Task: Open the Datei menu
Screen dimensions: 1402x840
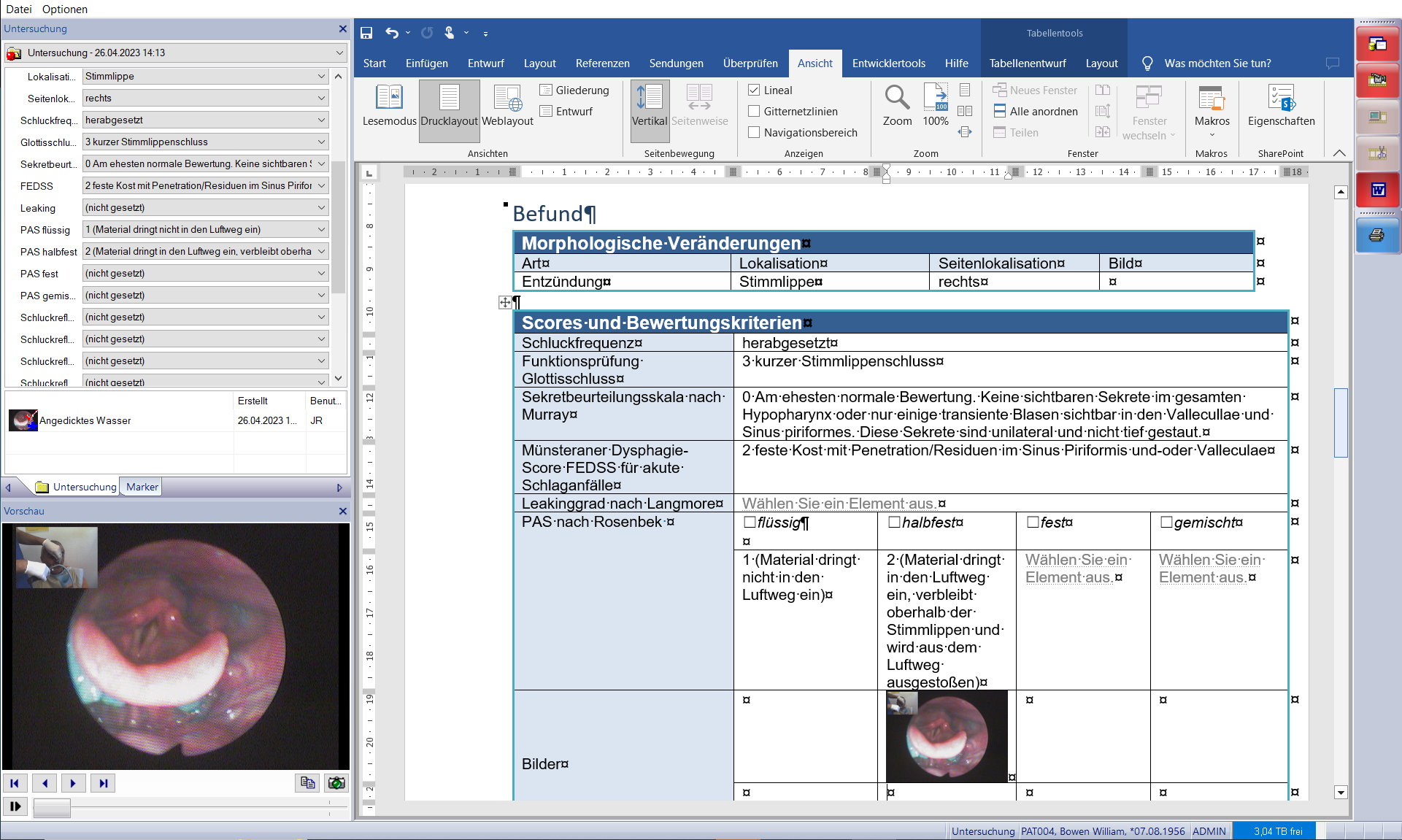Action: [x=19, y=9]
